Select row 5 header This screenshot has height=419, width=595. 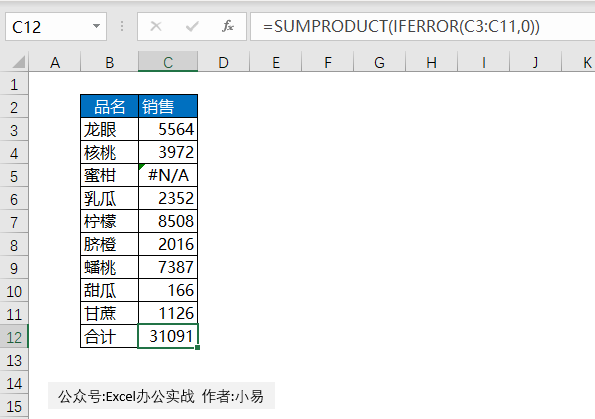coord(14,176)
